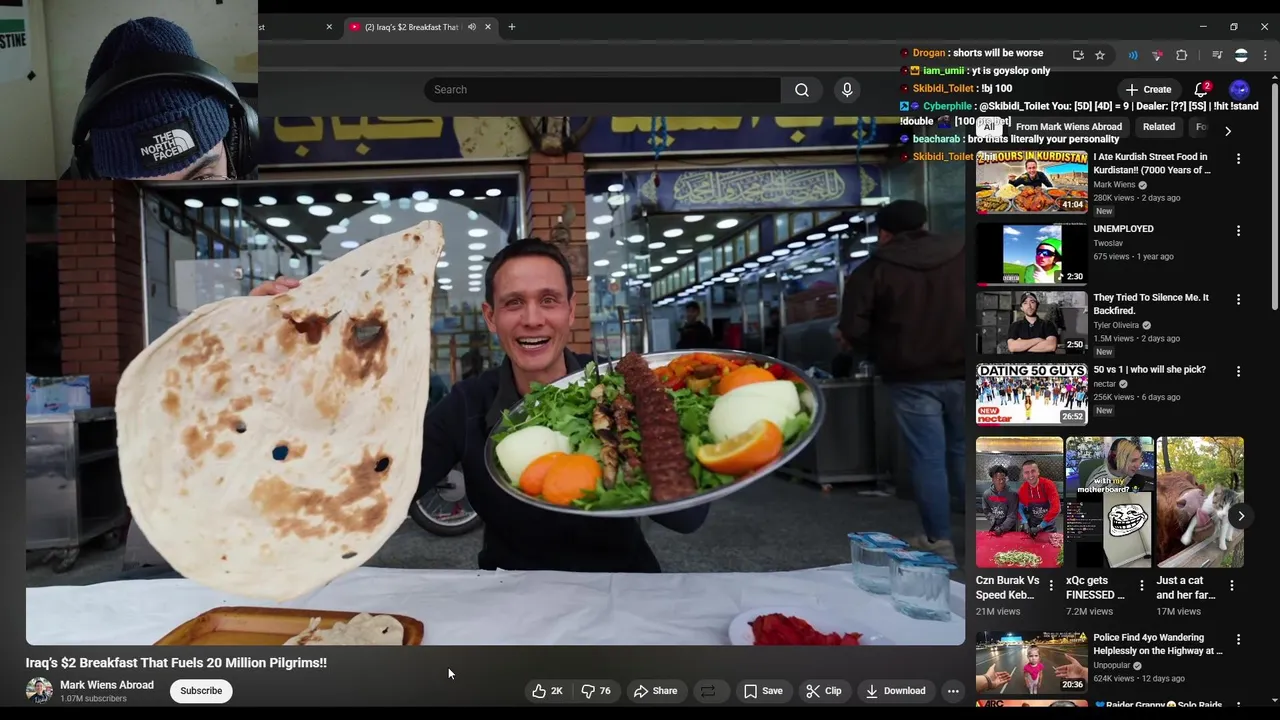The image size is (1280, 720).
Task: Open options for xQc gets FINESSED short
Action: point(1141,586)
